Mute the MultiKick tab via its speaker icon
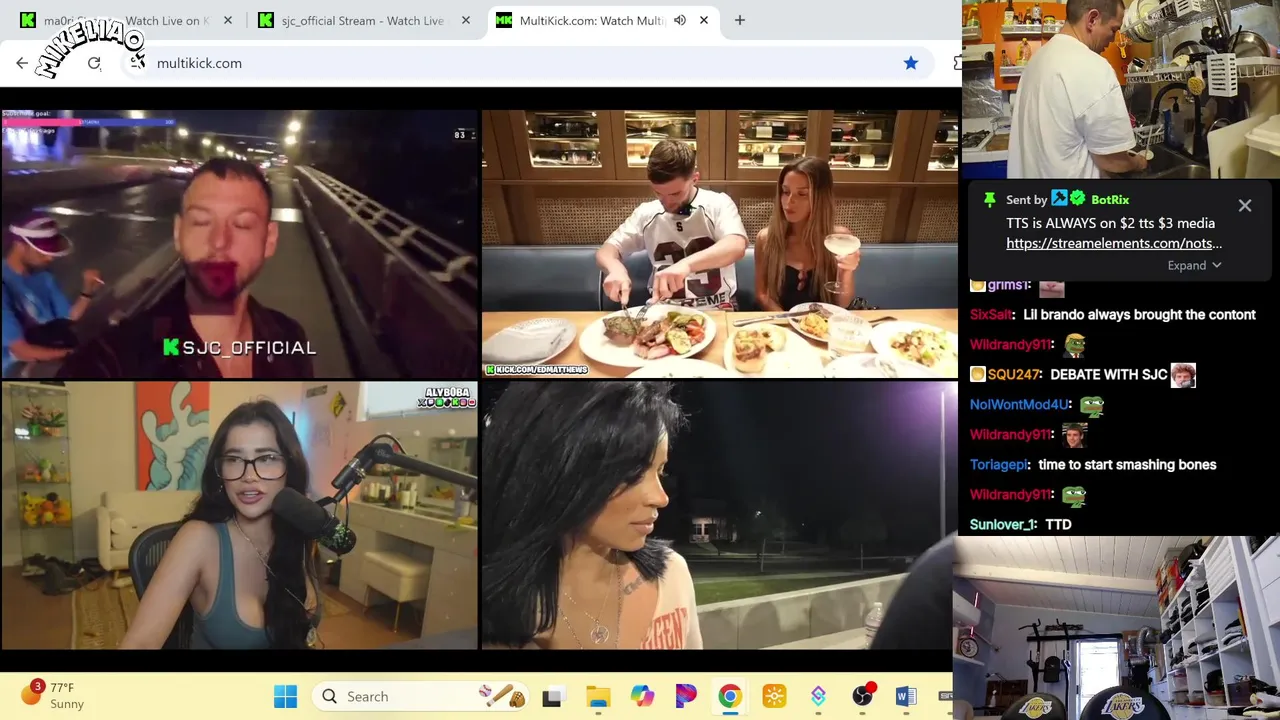 [x=680, y=20]
